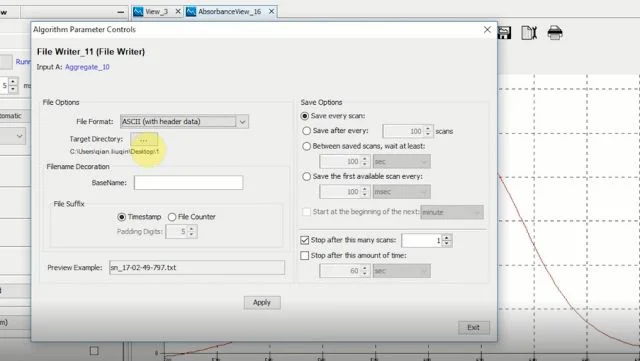The image size is (640, 361).
Task: Close the AbsorbanceView_16 tab
Action: (271, 11)
